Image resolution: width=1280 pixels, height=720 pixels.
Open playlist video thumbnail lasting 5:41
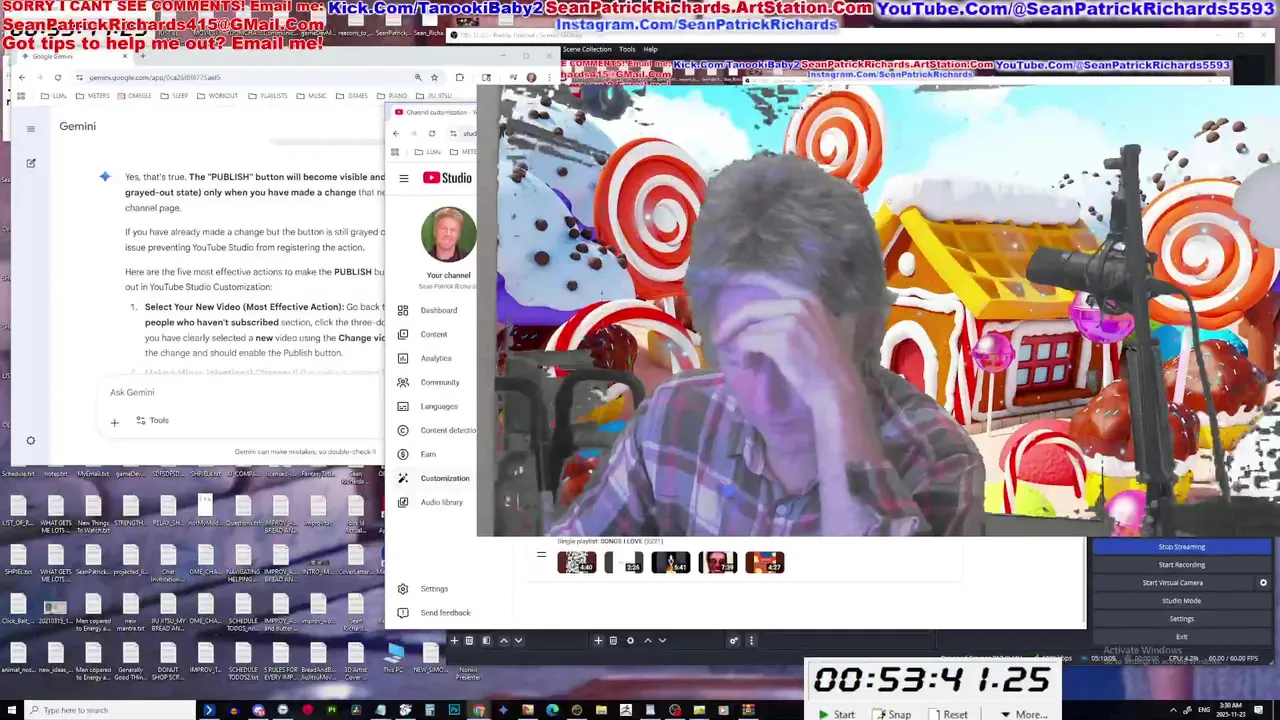[671, 563]
